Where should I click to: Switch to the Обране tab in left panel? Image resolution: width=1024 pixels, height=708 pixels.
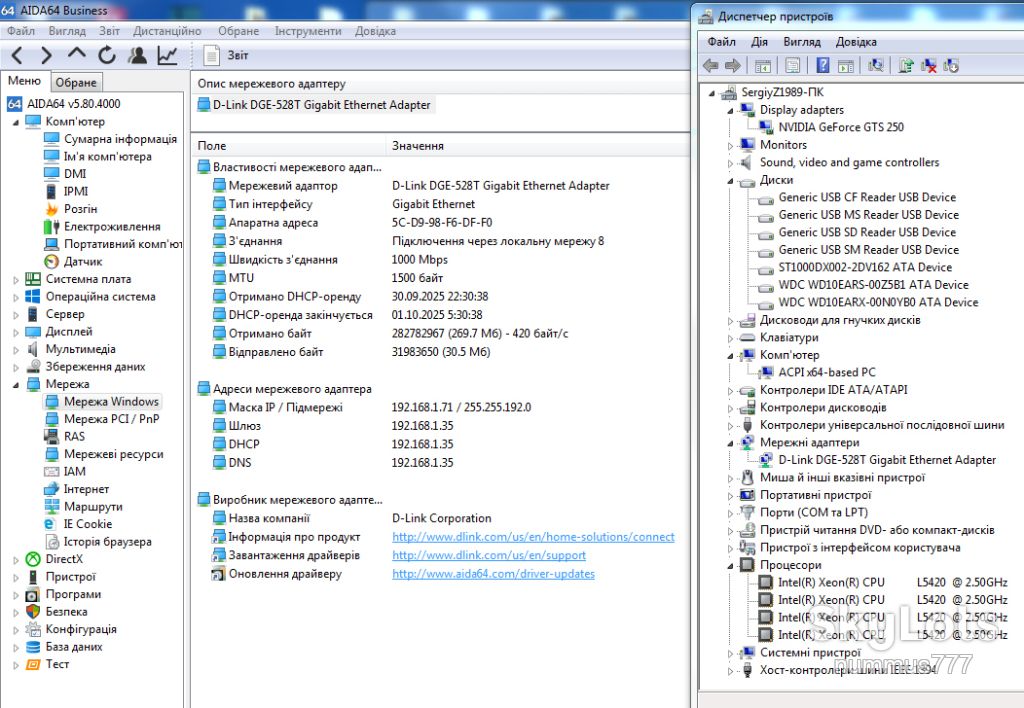(76, 82)
